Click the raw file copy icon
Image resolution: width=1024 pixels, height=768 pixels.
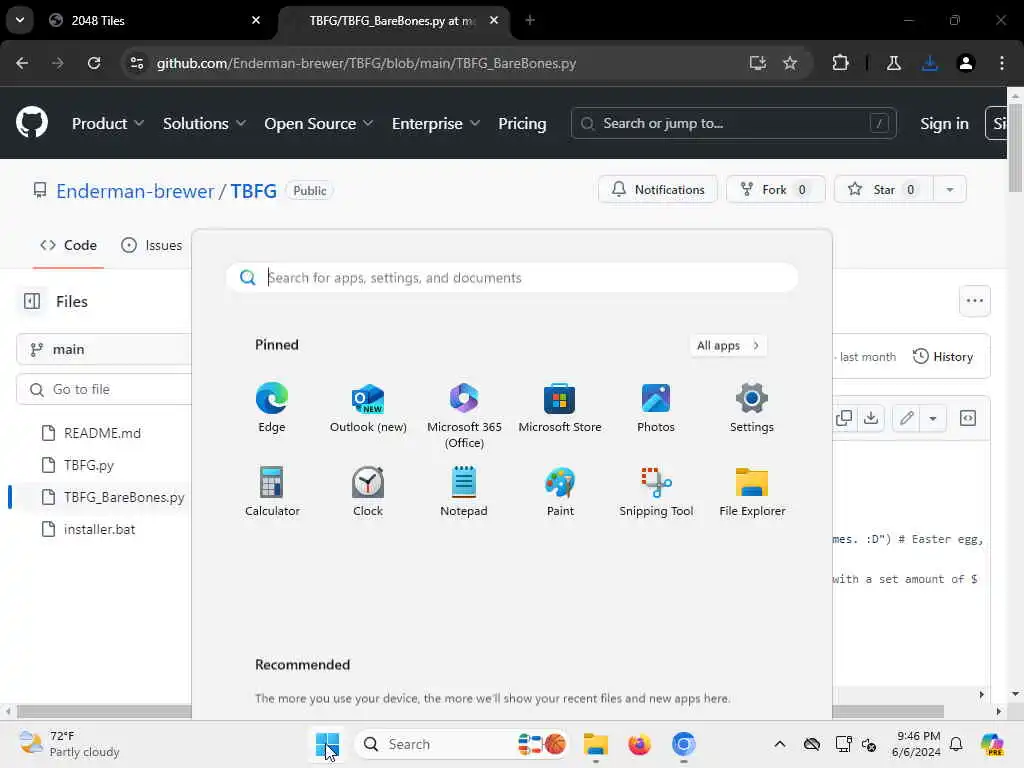coord(844,418)
